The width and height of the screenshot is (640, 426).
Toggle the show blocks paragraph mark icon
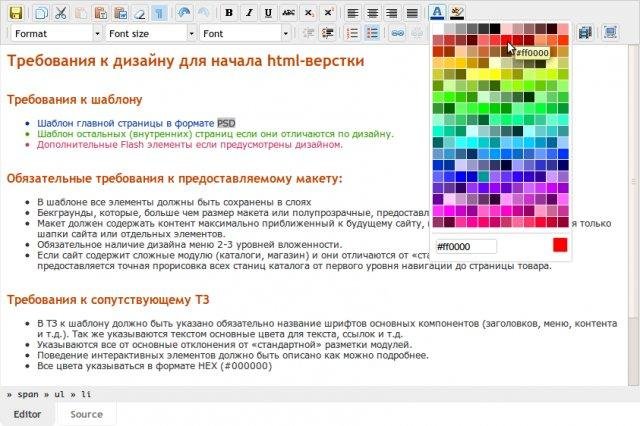point(159,13)
